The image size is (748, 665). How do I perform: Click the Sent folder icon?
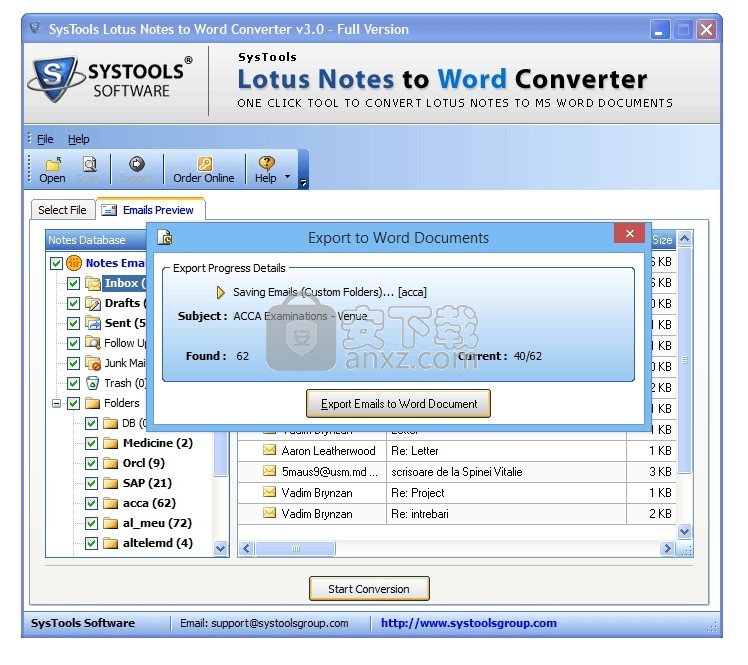coord(93,323)
